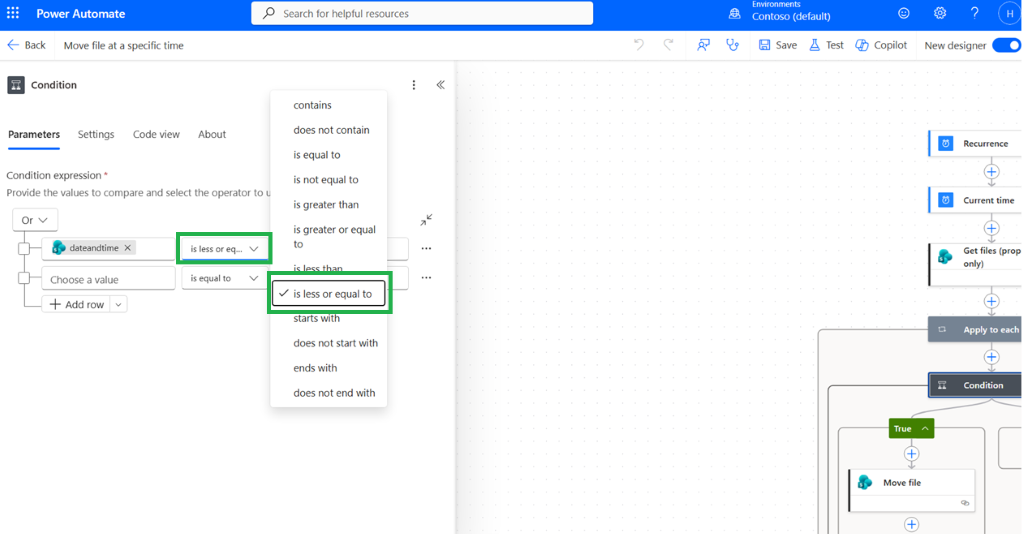Check the second condition row checkbox

pyautogui.click(x=24, y=278)
